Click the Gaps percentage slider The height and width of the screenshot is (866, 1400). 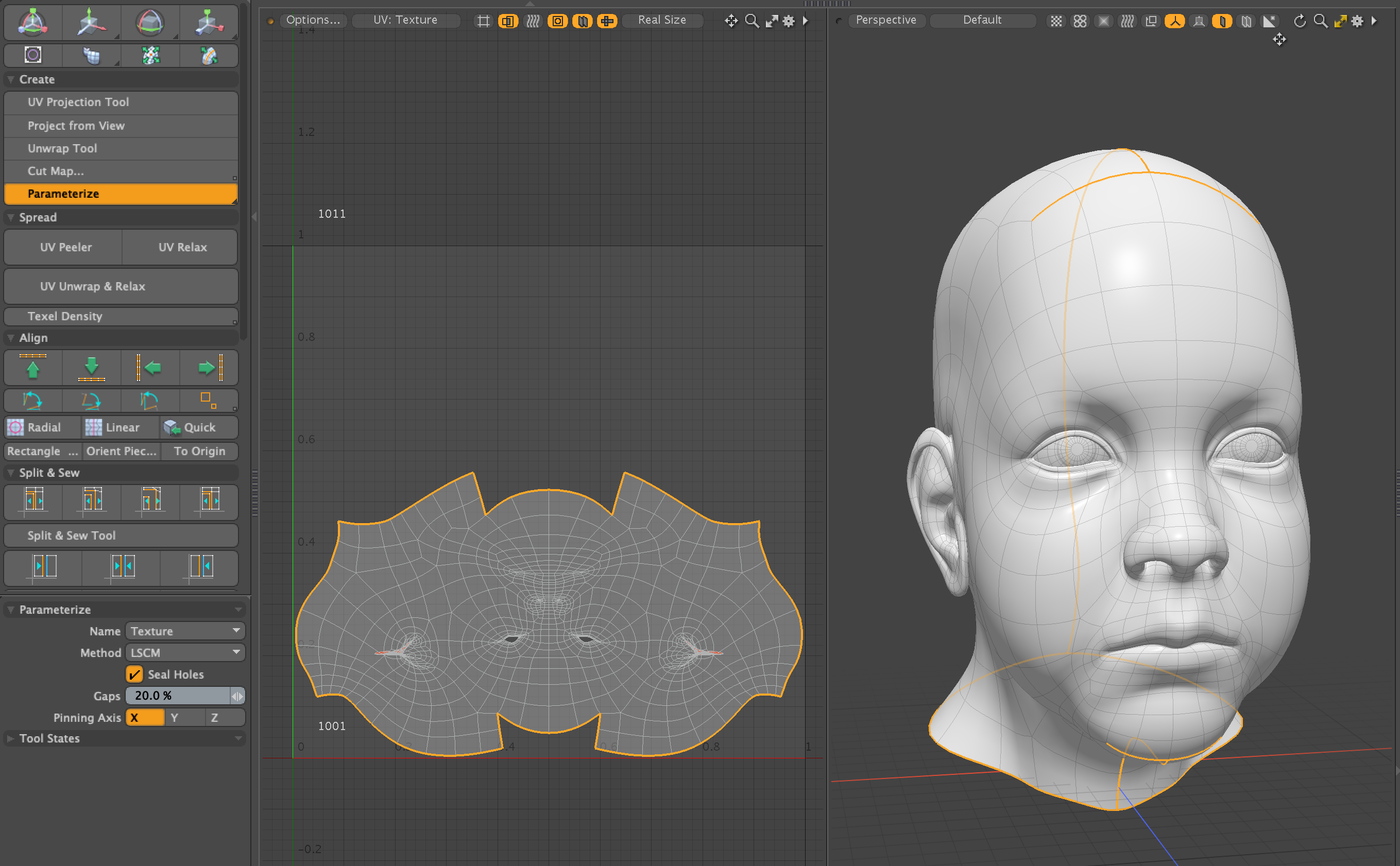178,696
